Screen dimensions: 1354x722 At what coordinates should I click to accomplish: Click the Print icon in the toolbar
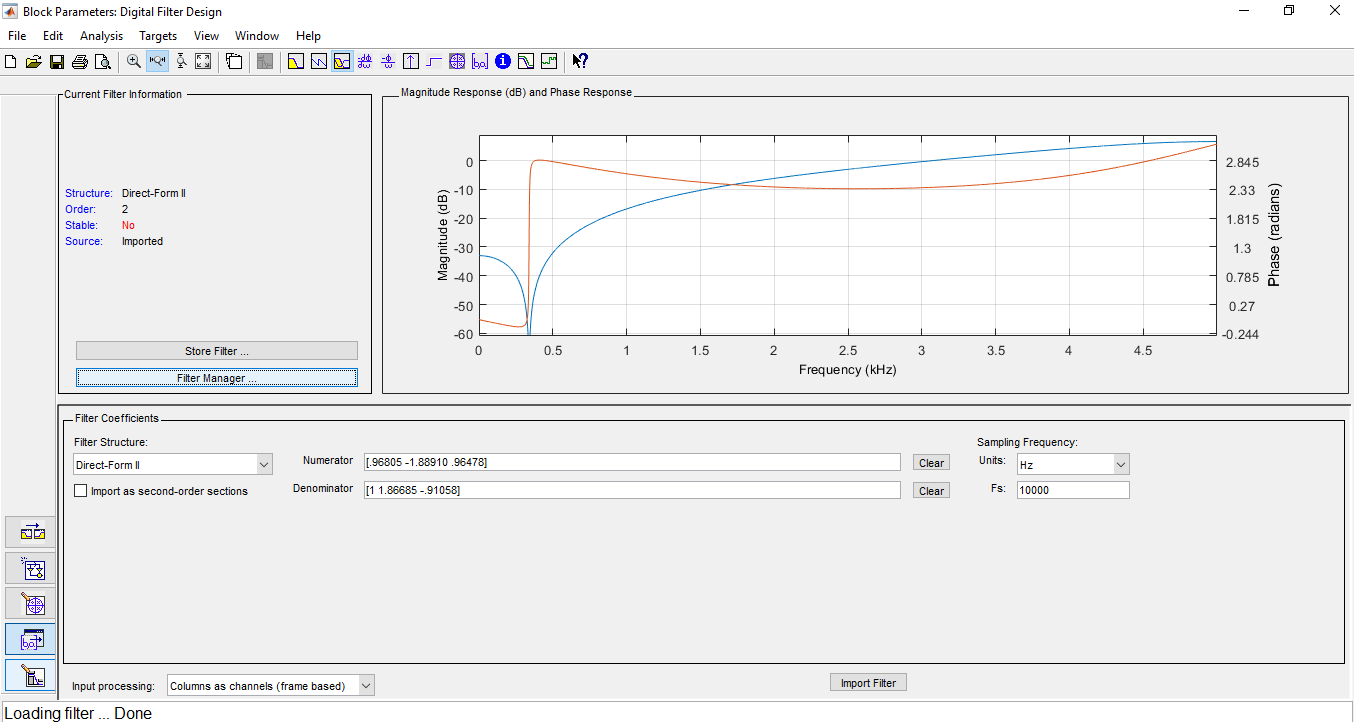[x=80, y=61]
